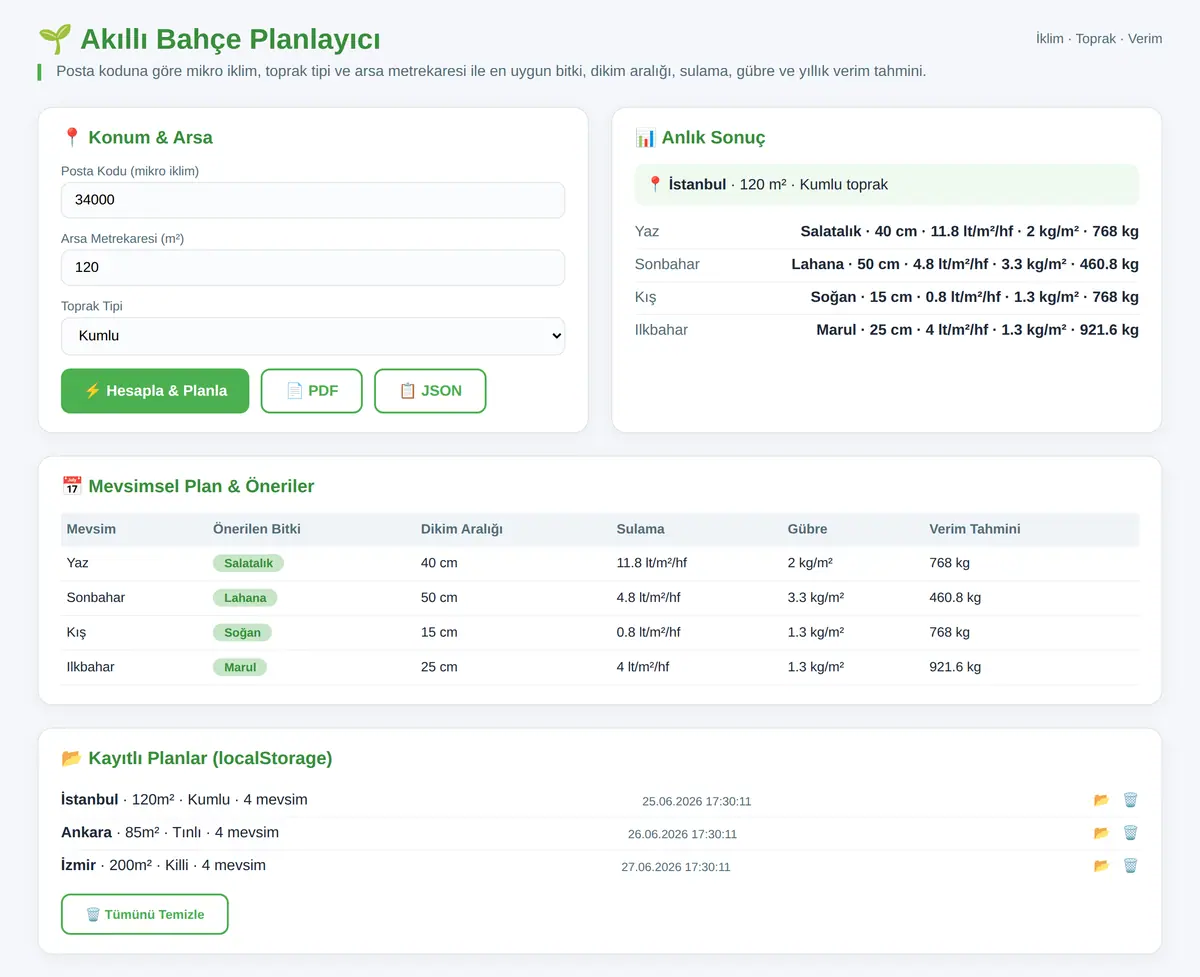1200x977 pixels.
Task: Open the saved Ankara plan folder icon
Action: coord(1101,833)
